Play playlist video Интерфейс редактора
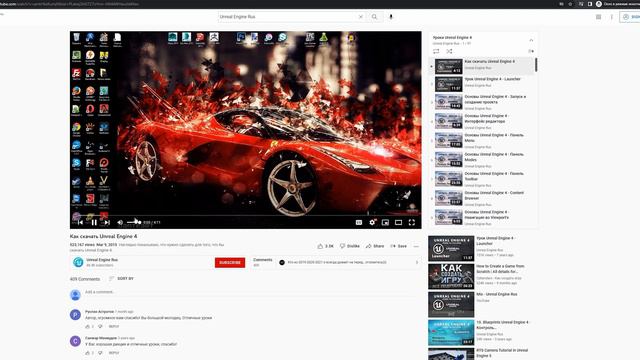Screen dimensions: 640x360 [x=482, y=121]
